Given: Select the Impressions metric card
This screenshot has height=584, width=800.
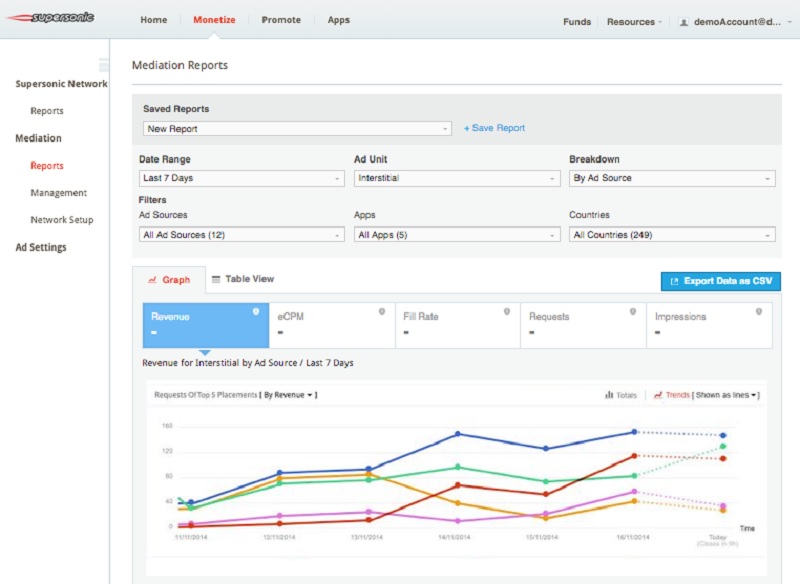Looking at the screenshot, I should (709, 325).
